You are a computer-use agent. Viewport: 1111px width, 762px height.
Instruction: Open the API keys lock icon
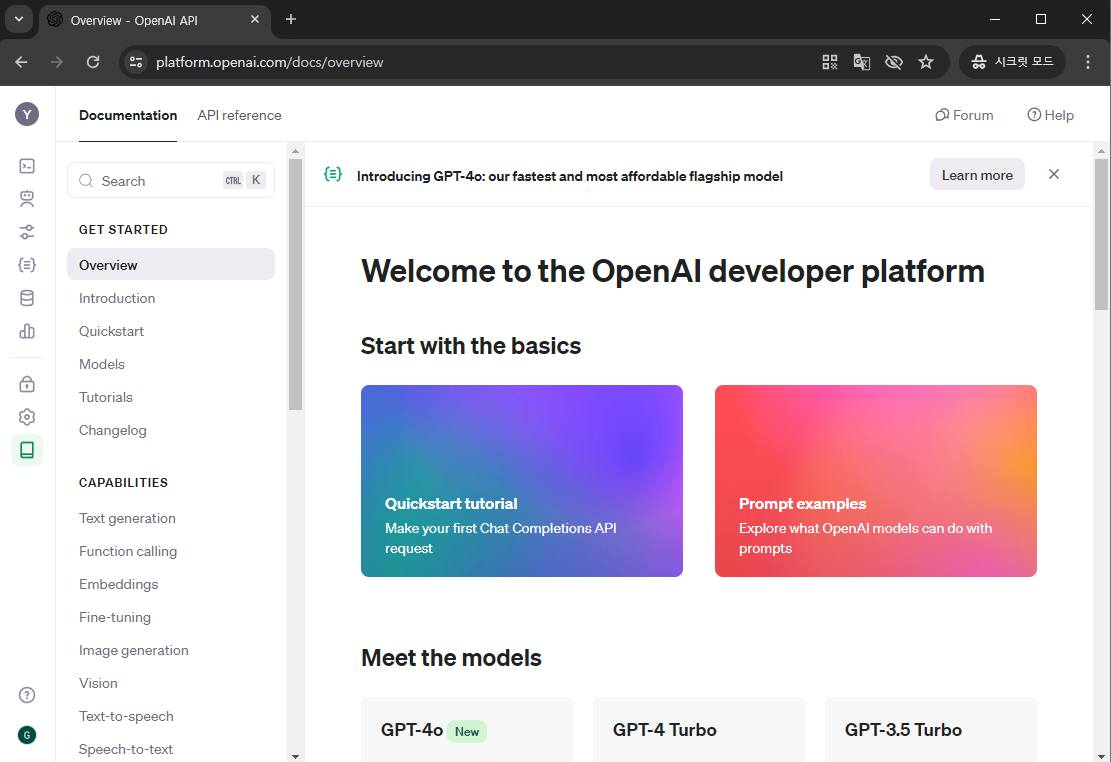pyautogui.click(x=27, y=384)
